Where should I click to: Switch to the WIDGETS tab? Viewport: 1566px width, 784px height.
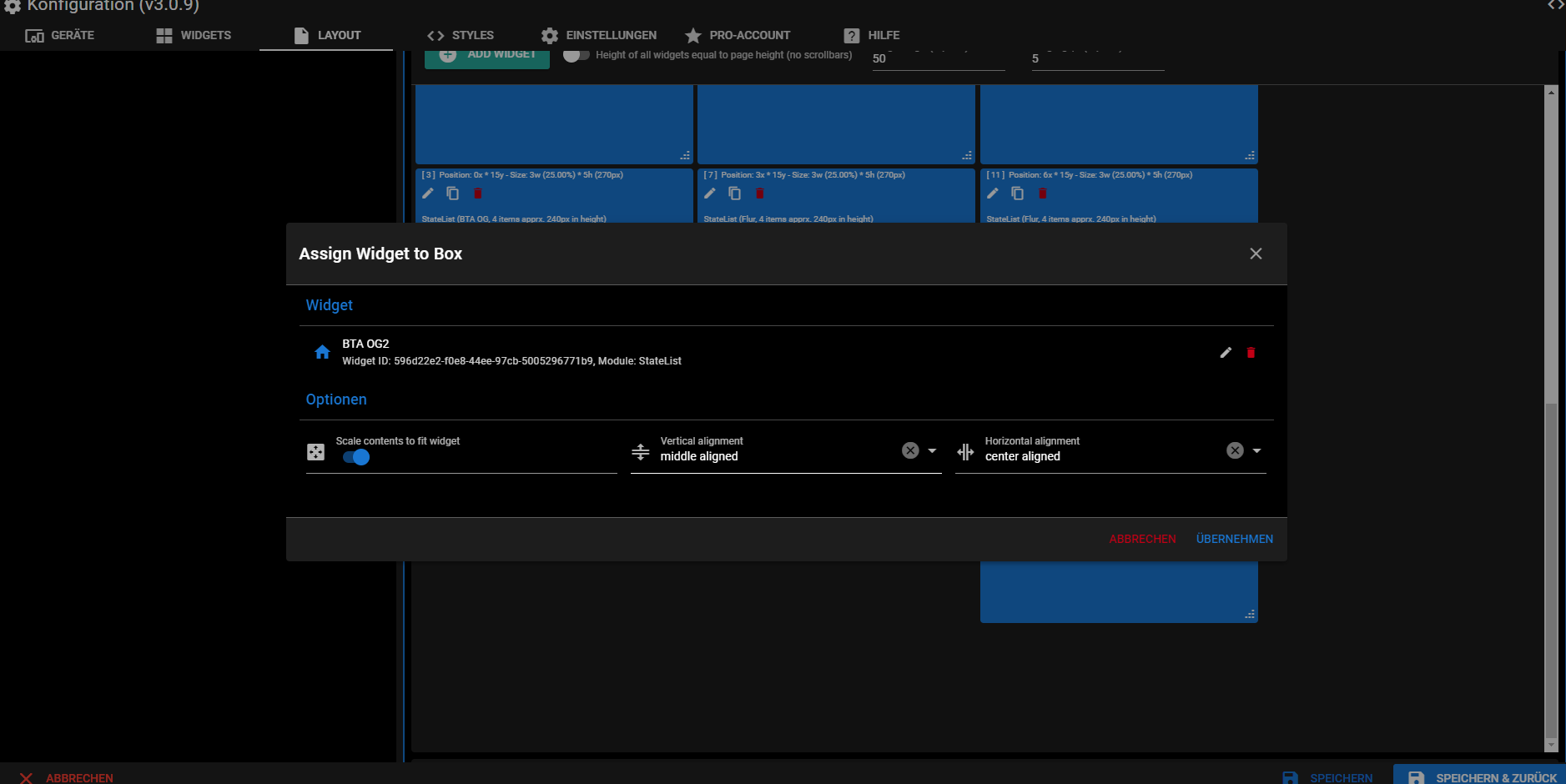click(194, 35)
